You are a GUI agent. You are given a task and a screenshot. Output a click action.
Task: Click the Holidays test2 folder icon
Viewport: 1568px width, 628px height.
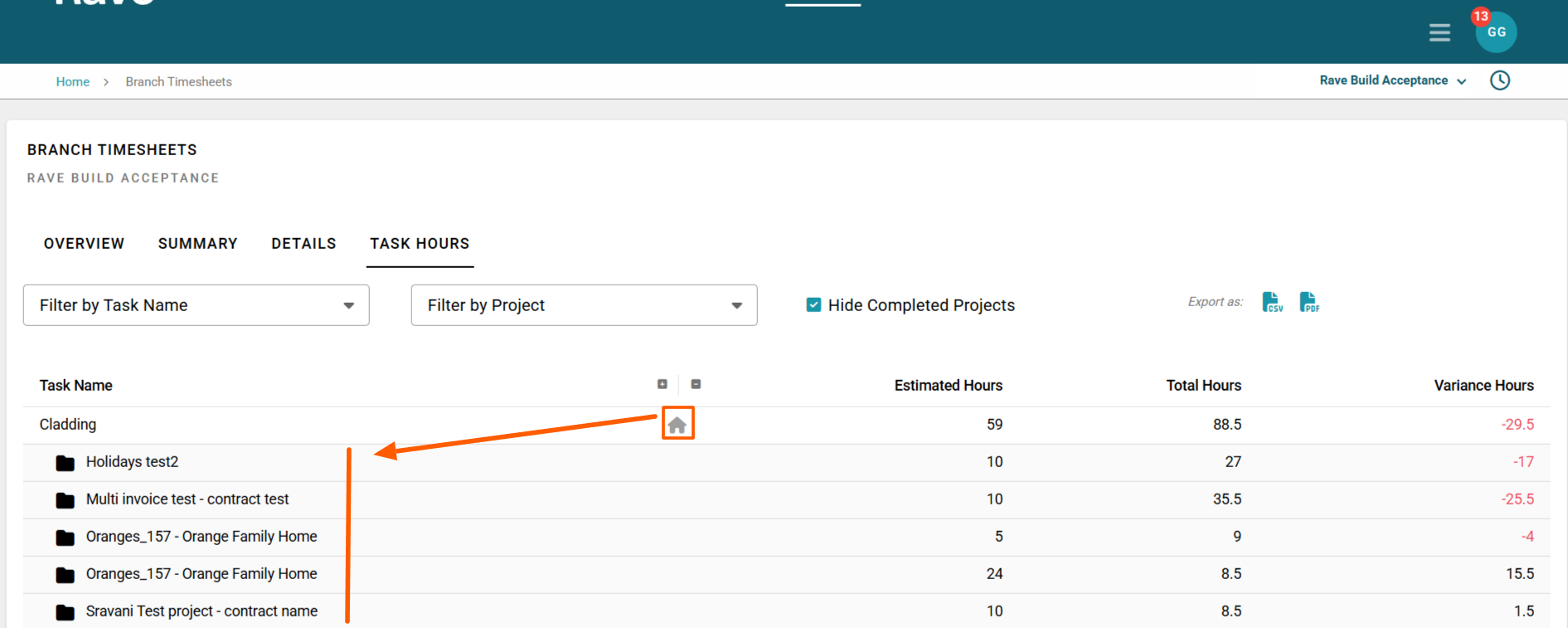pos(65,463)
